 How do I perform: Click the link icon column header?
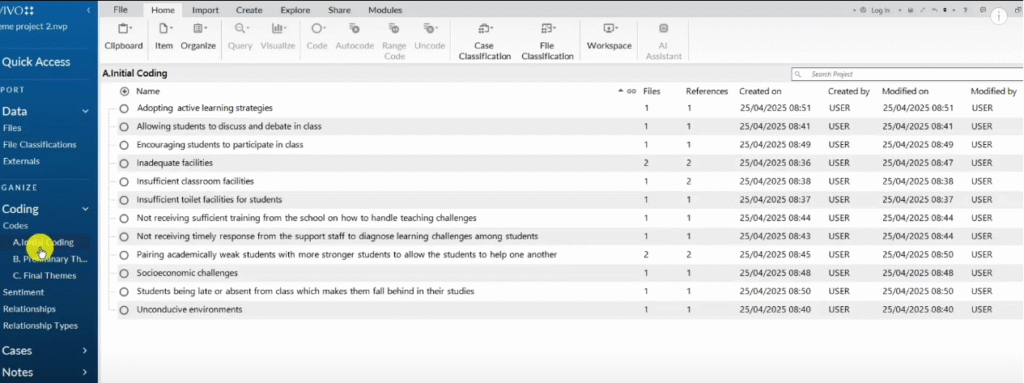tap(631, 92)
